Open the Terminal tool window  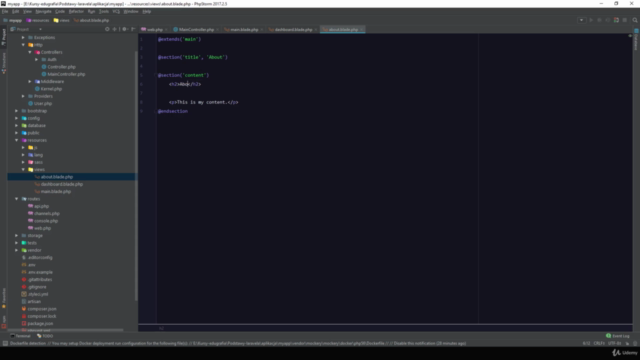click(20, 336)
